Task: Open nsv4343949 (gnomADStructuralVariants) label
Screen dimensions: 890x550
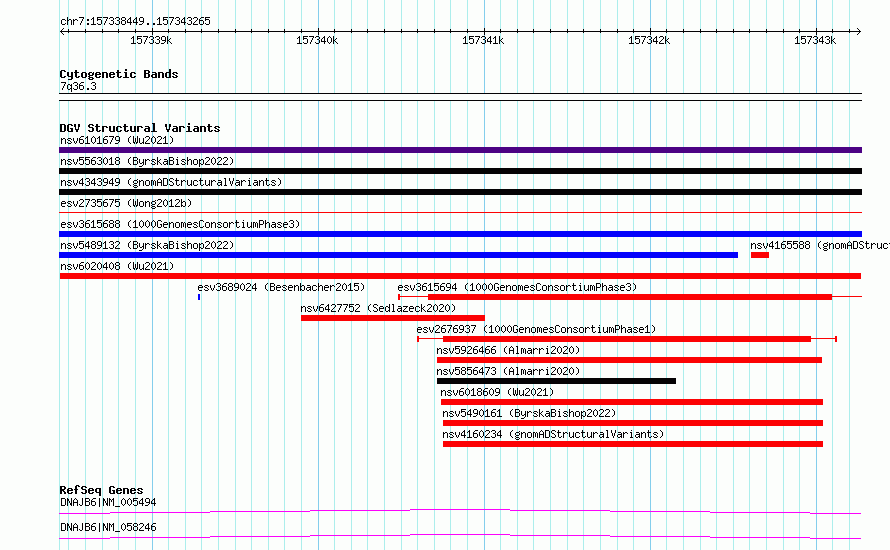Action: click(171, 182)
